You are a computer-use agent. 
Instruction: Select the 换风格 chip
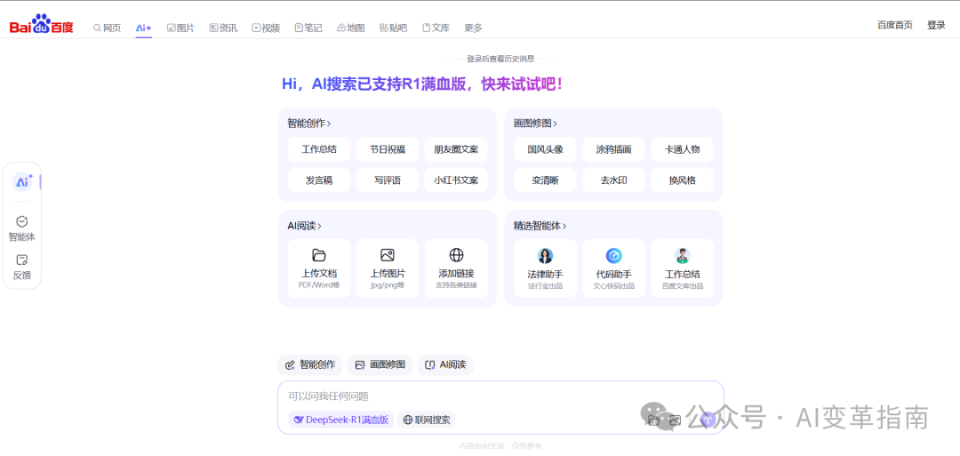(682, 181)
